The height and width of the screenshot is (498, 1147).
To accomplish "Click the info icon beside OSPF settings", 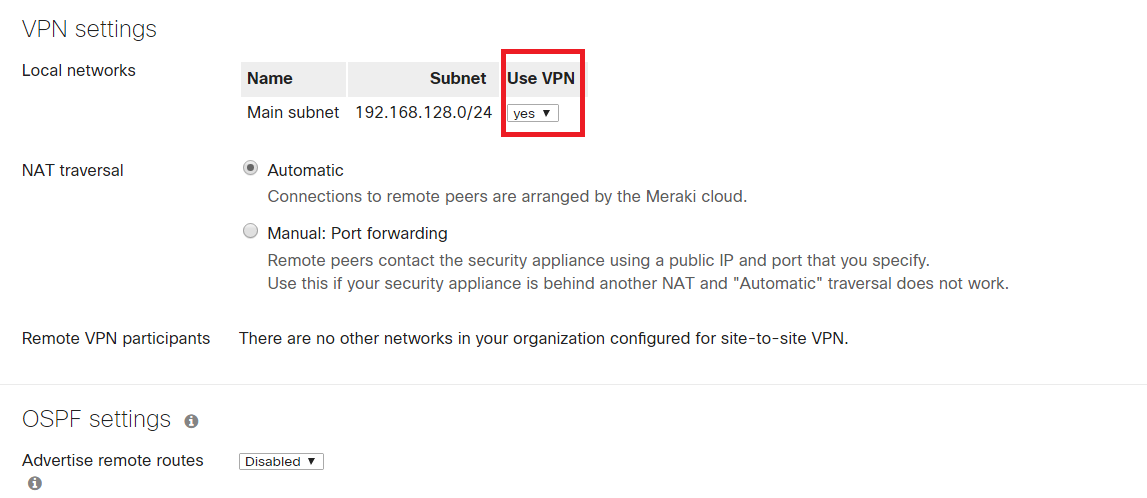I will 191,422.
